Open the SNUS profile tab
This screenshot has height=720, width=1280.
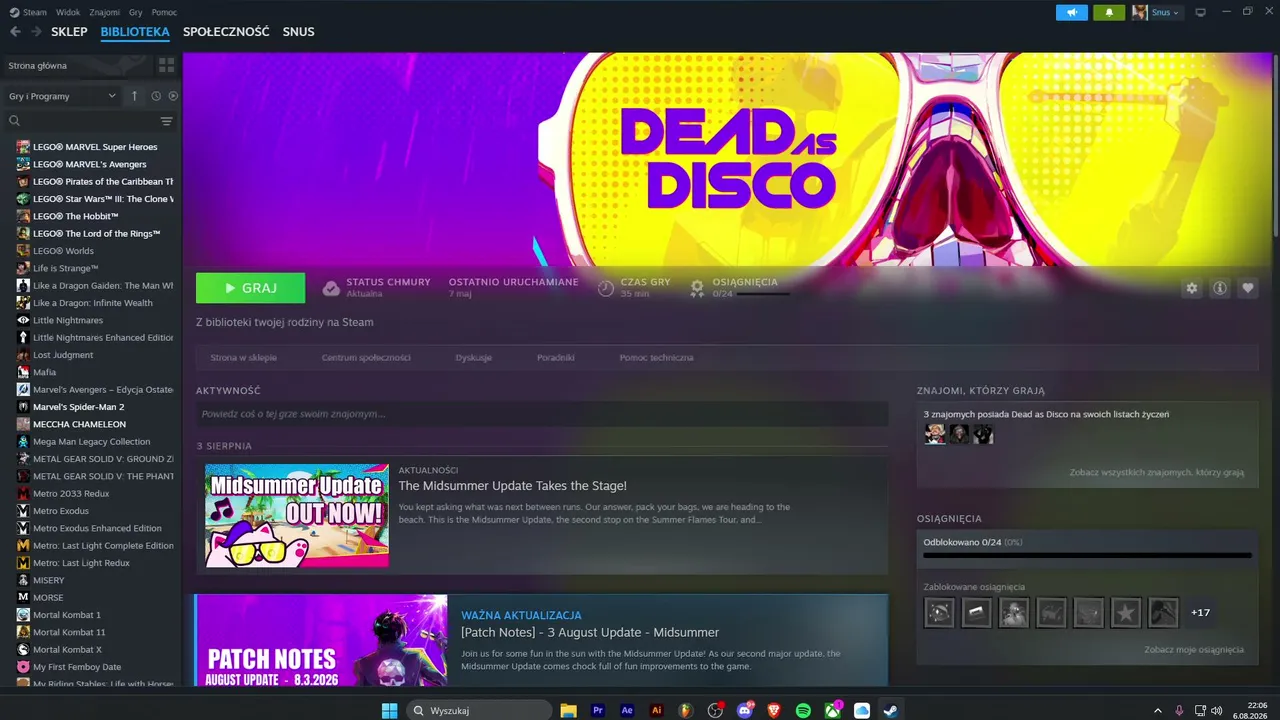pos(298,32)
